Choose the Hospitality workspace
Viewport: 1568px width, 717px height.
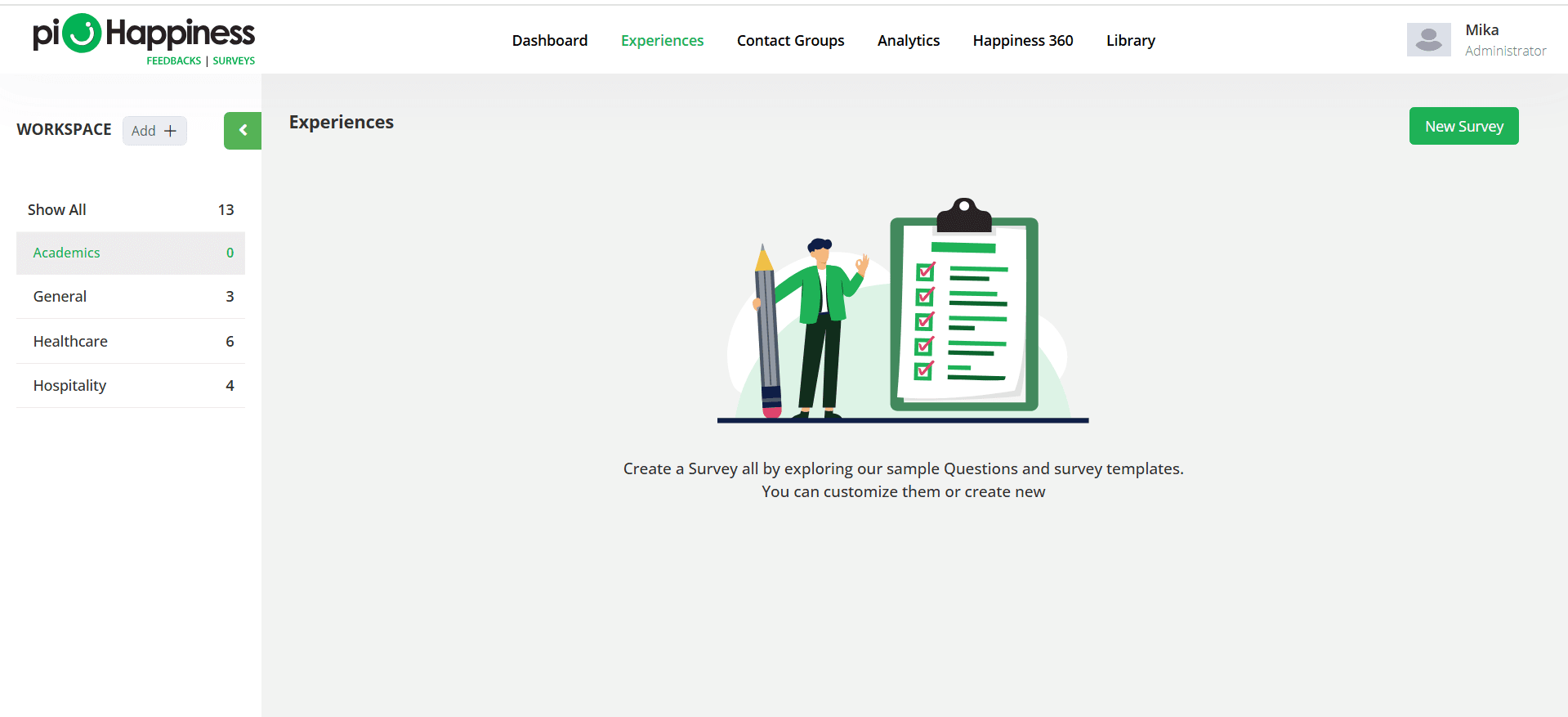(131, 386)
